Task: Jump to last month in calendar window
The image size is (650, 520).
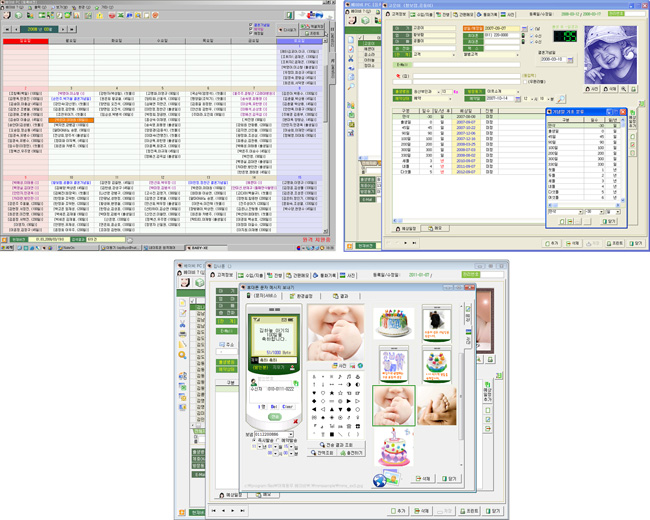Action: [72, 29]
